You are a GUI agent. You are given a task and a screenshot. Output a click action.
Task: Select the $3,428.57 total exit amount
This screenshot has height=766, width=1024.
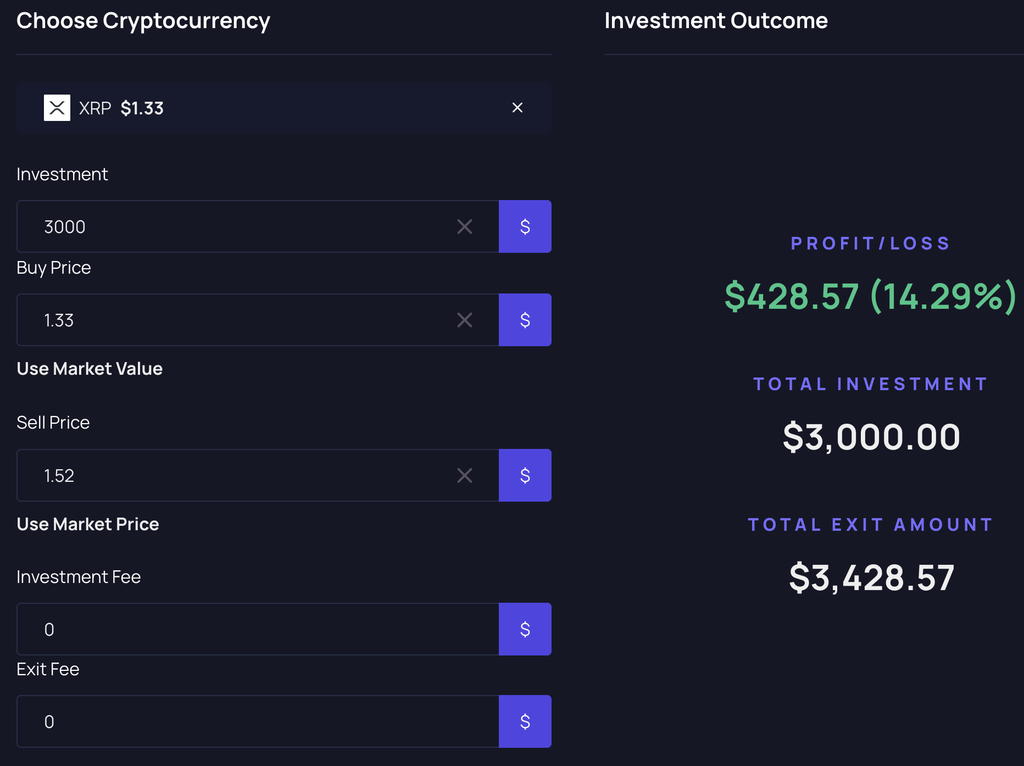[x=871, y=578]
